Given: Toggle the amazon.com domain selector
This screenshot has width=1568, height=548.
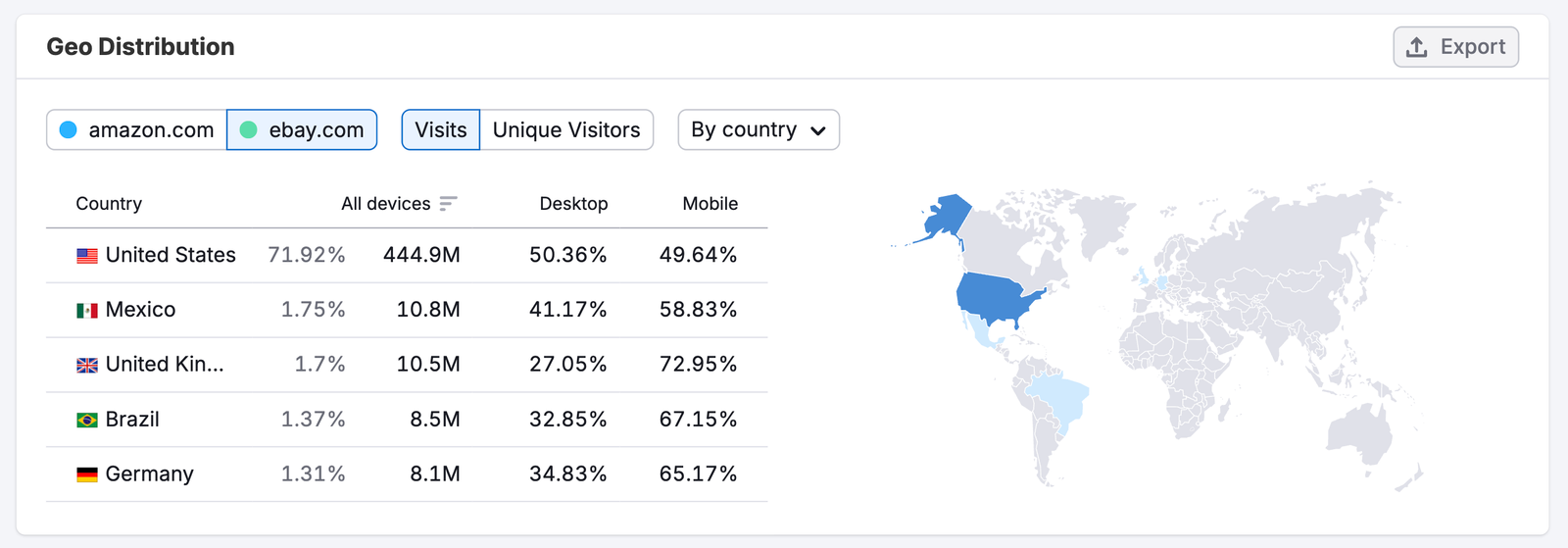Looking at the screenshot, I should point(137,129).
